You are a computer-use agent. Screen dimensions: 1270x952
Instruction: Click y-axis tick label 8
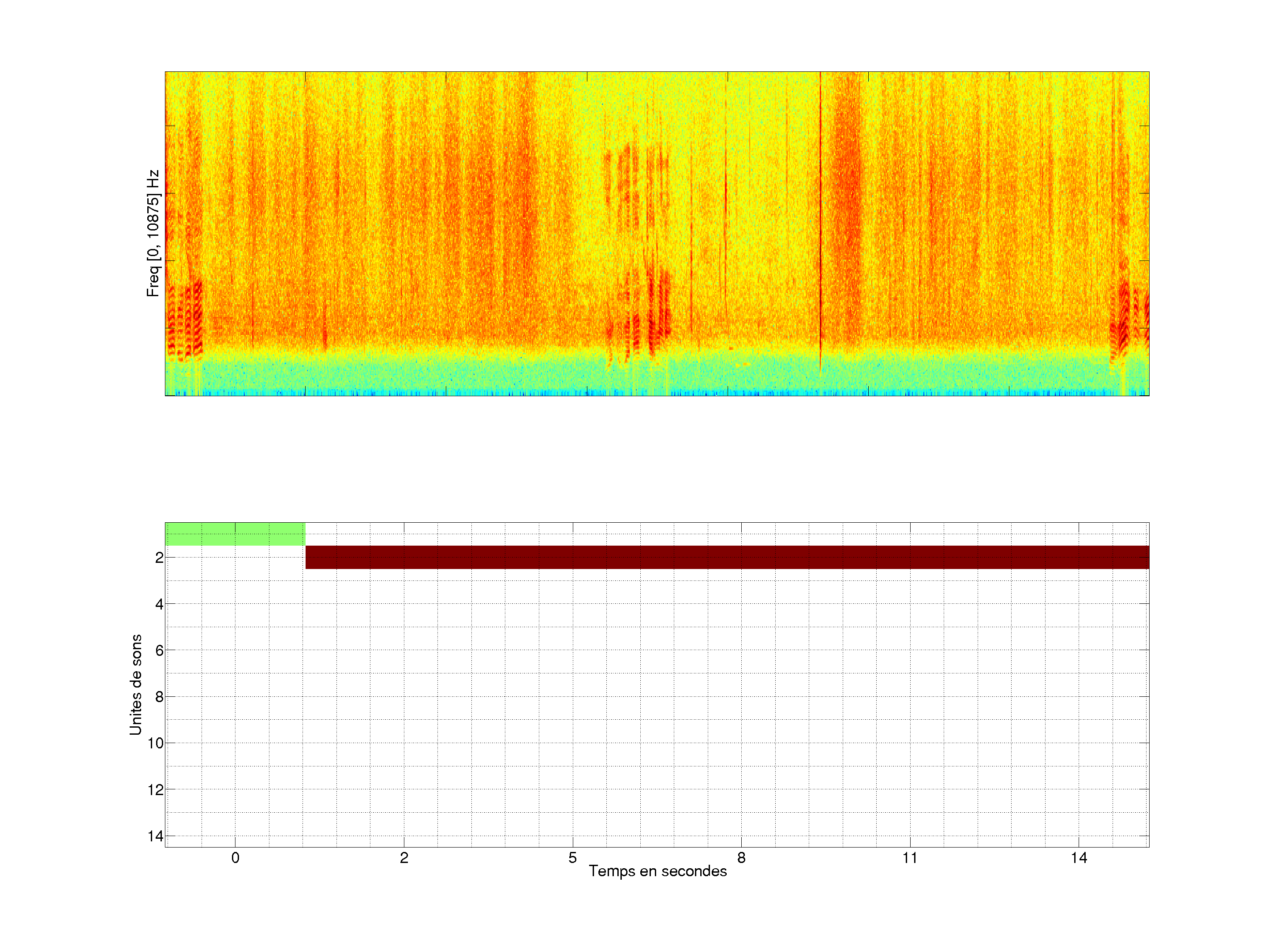click(x=159, y=697)
